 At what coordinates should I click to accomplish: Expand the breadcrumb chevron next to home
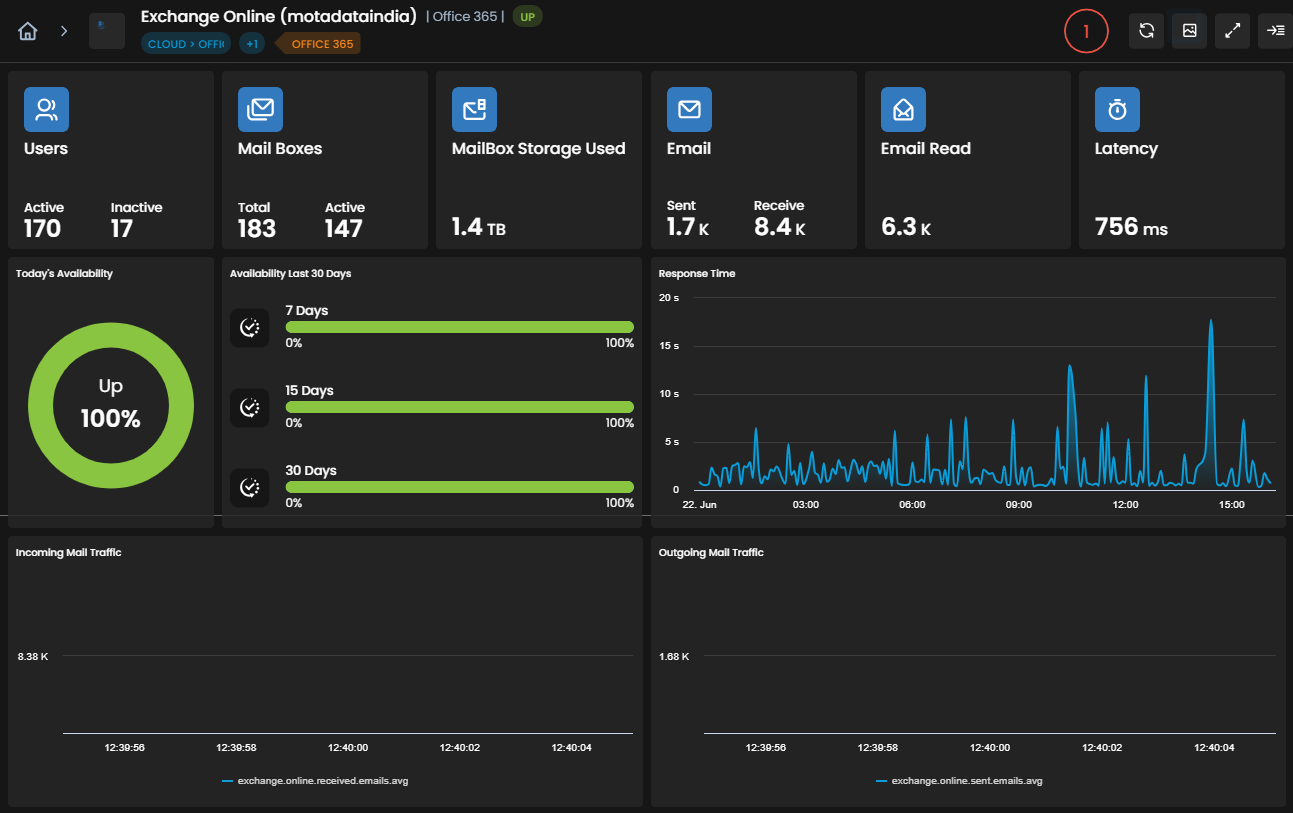pos(64,31)
